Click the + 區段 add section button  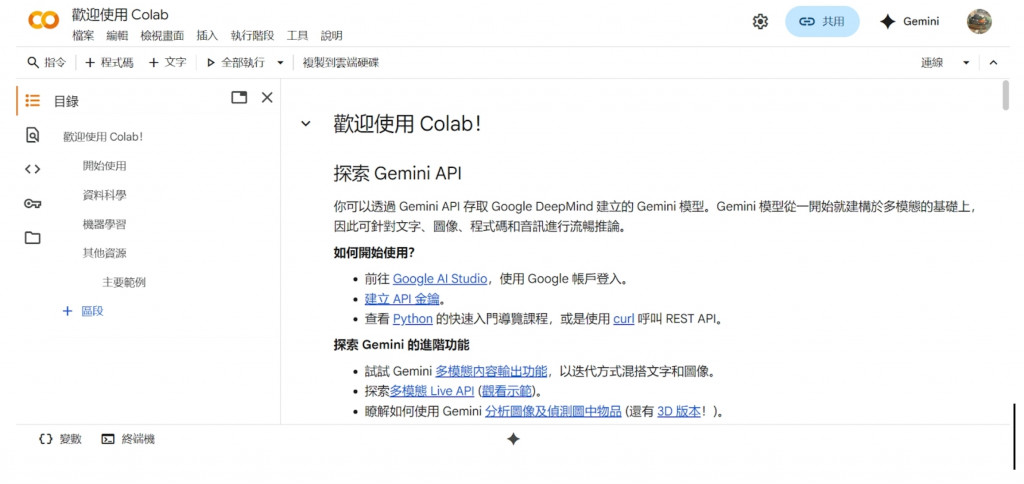coord(83,311)
